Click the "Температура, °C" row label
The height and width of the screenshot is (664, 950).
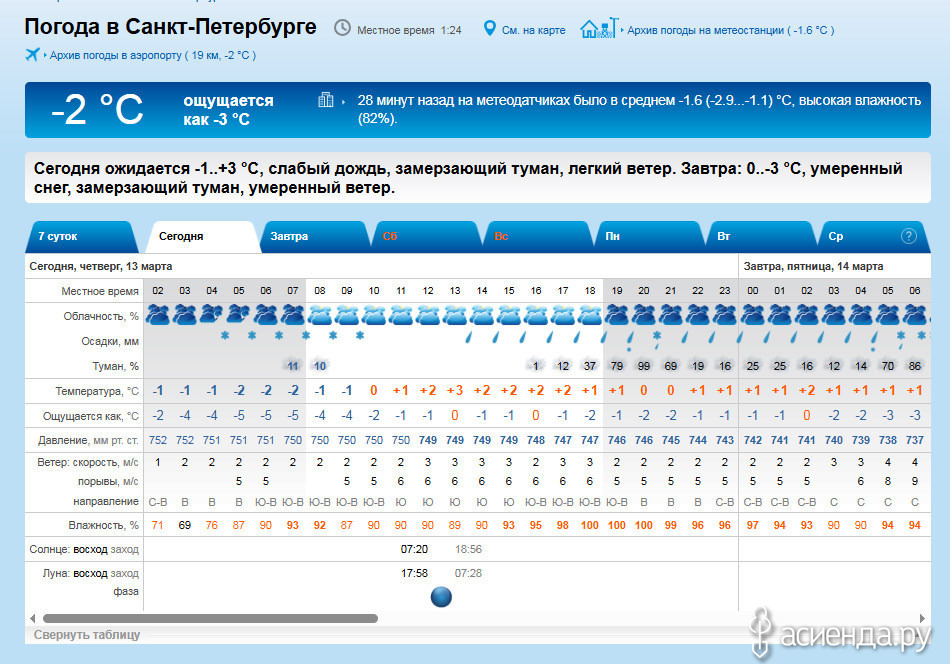[x=97, y=391]
